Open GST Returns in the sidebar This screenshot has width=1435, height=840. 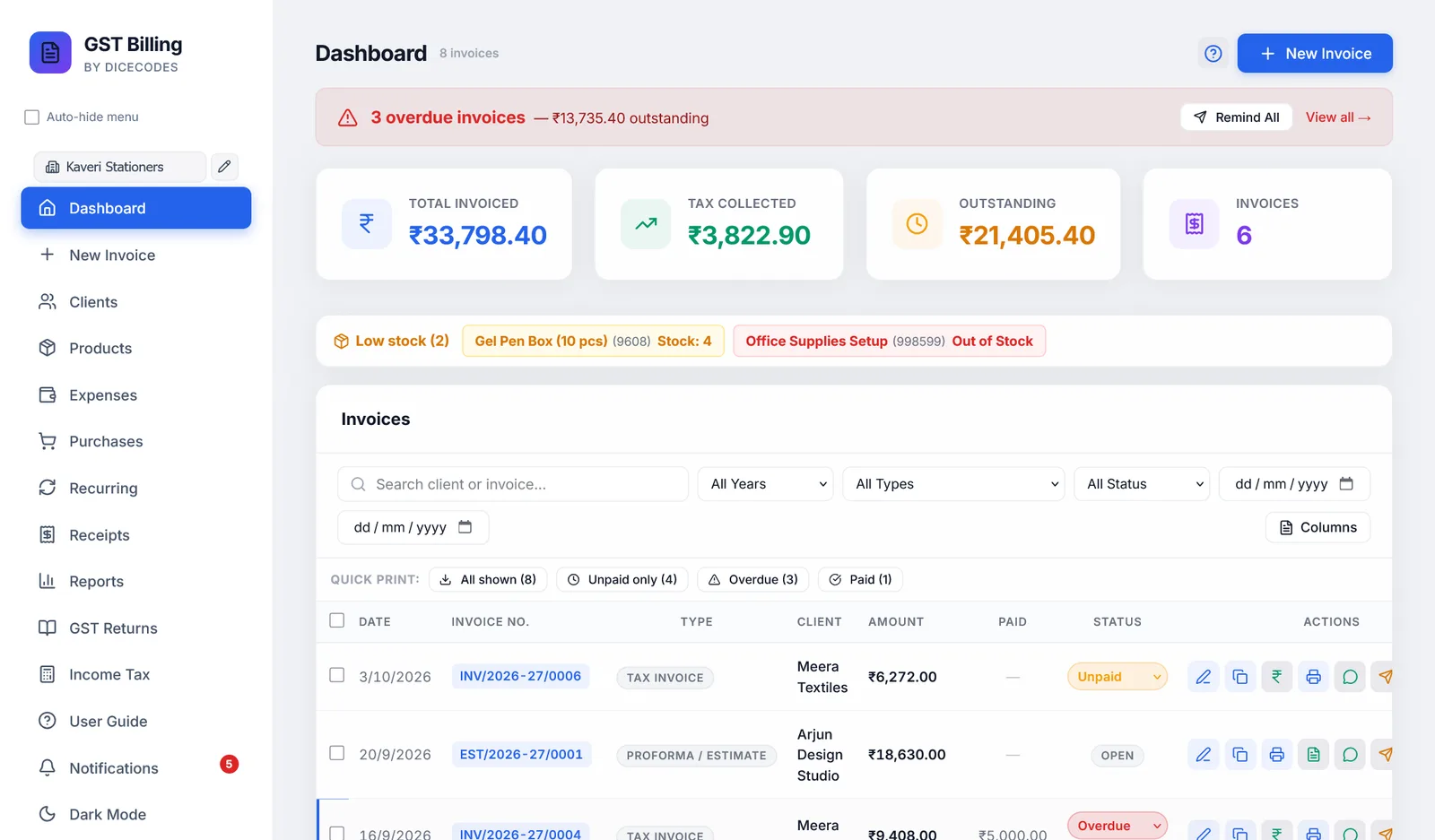(x=136, y=628)
